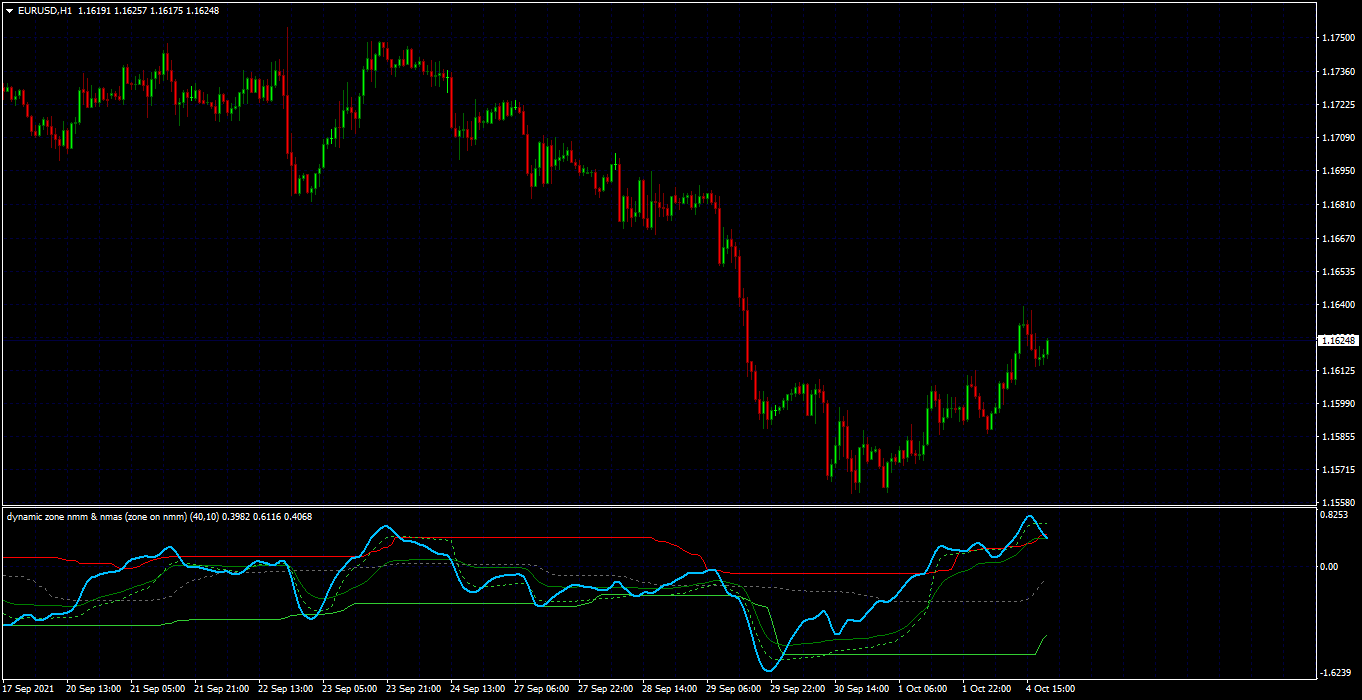Screen dimensions: 1362x700
Task: Click the 4 Oct 15:00 time label
Action: (1051, 689)
